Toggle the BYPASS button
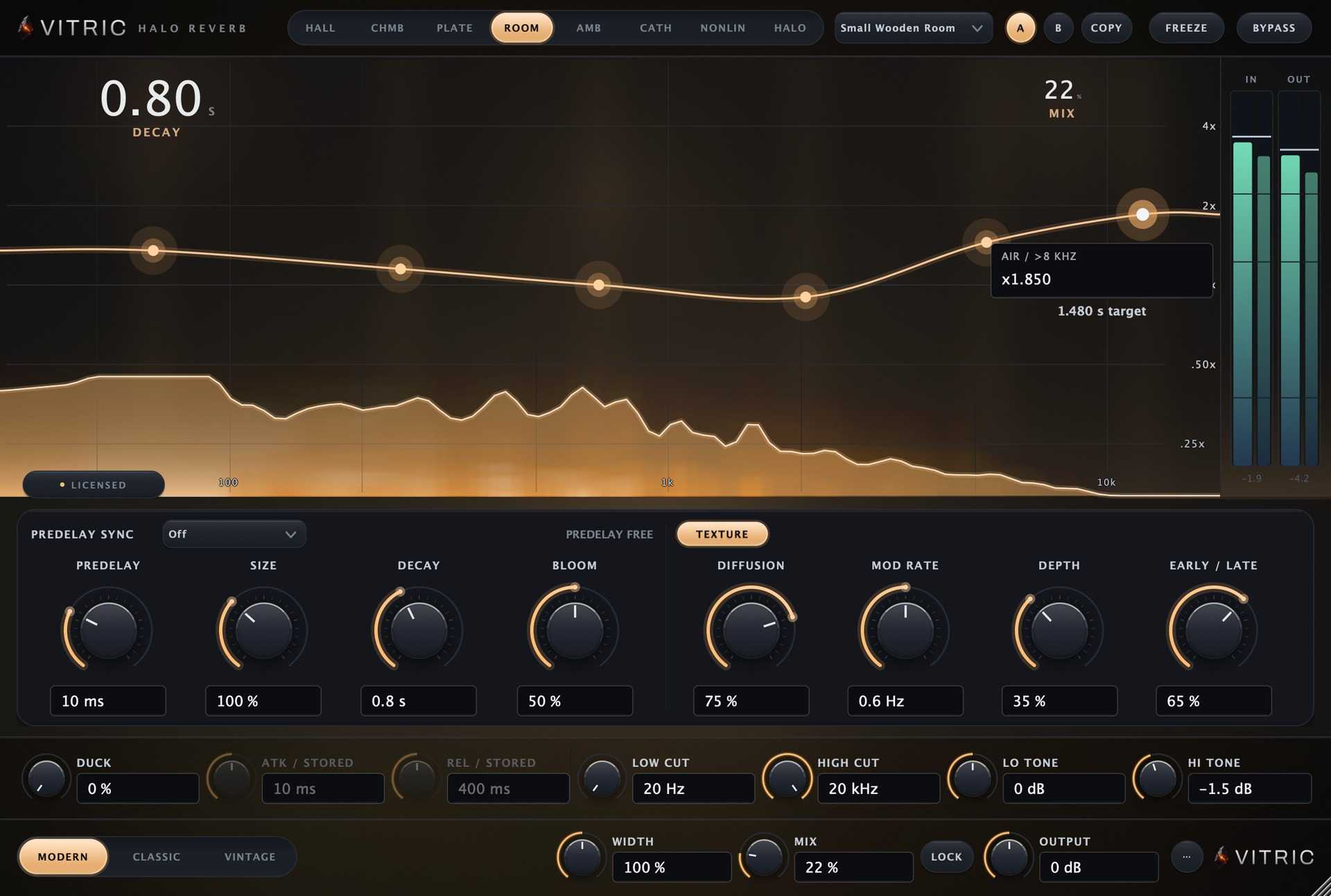This screenshot has width=1331, height=896. [x=1274, y=28]
